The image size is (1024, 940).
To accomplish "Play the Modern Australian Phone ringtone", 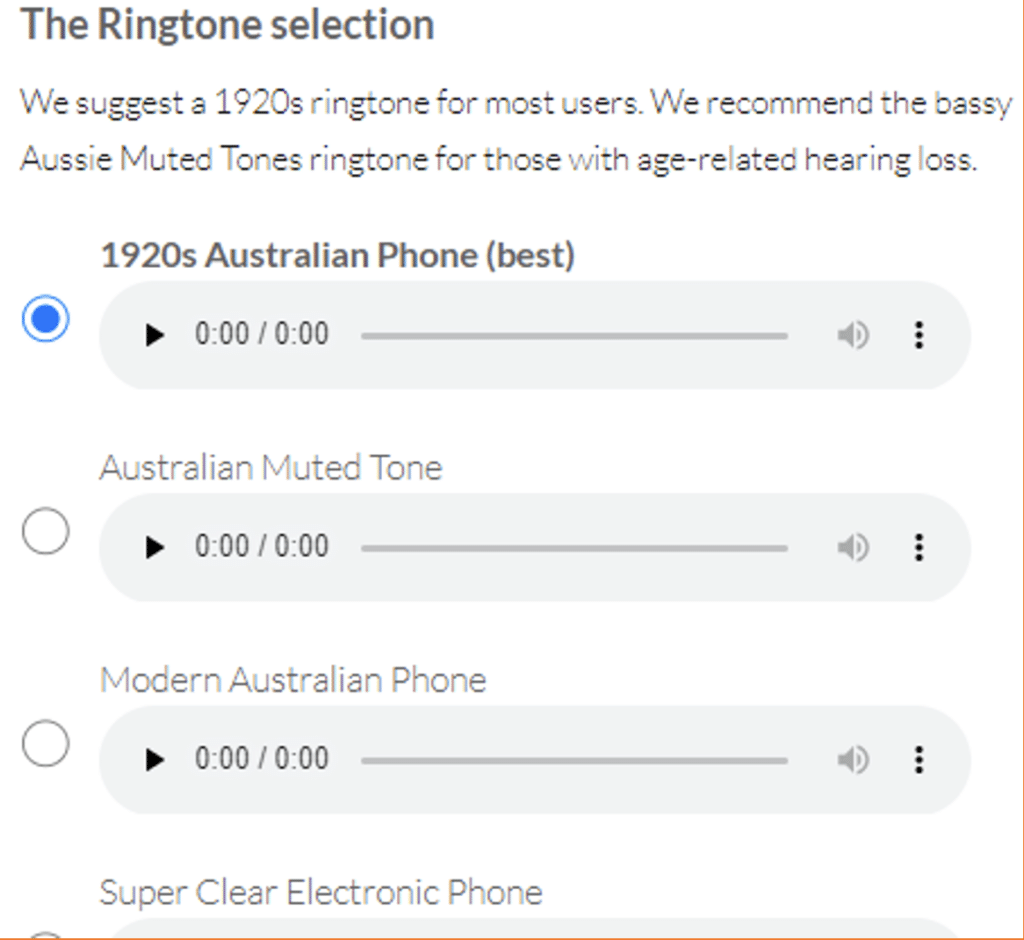I will click(155, 760).
